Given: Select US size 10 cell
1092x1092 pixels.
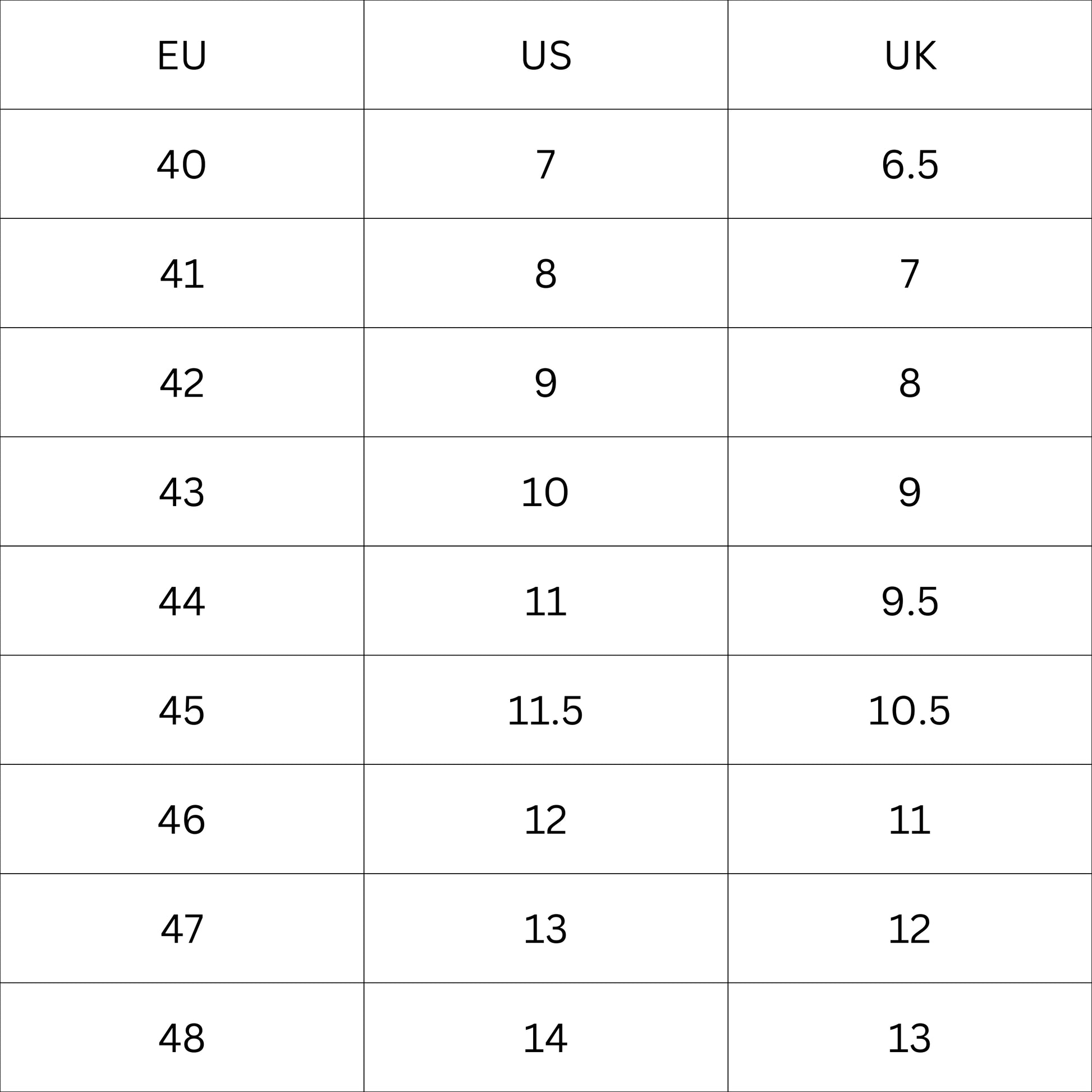Looking at the screenshot, I should tap(545, 492).
